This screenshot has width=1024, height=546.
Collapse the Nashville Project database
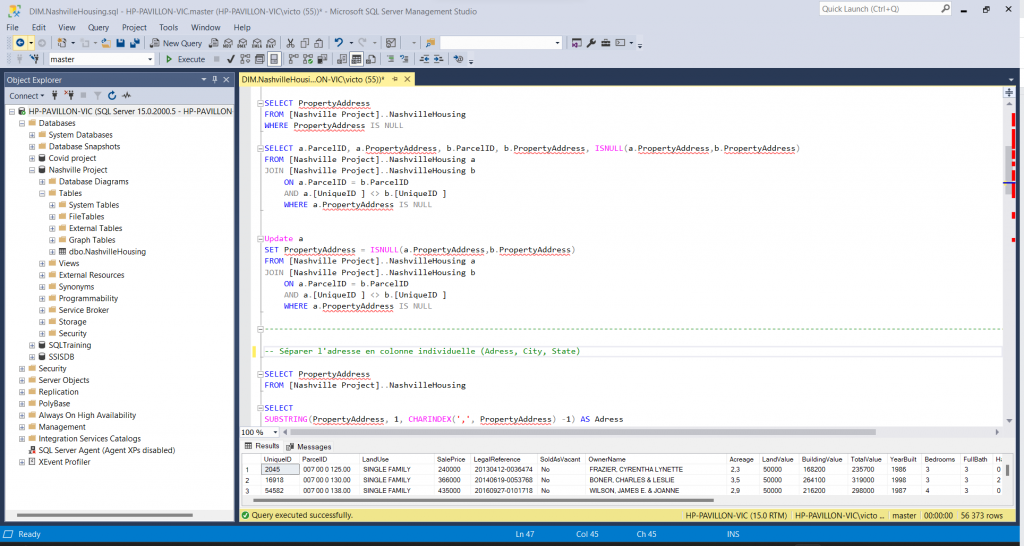[32, 170]
